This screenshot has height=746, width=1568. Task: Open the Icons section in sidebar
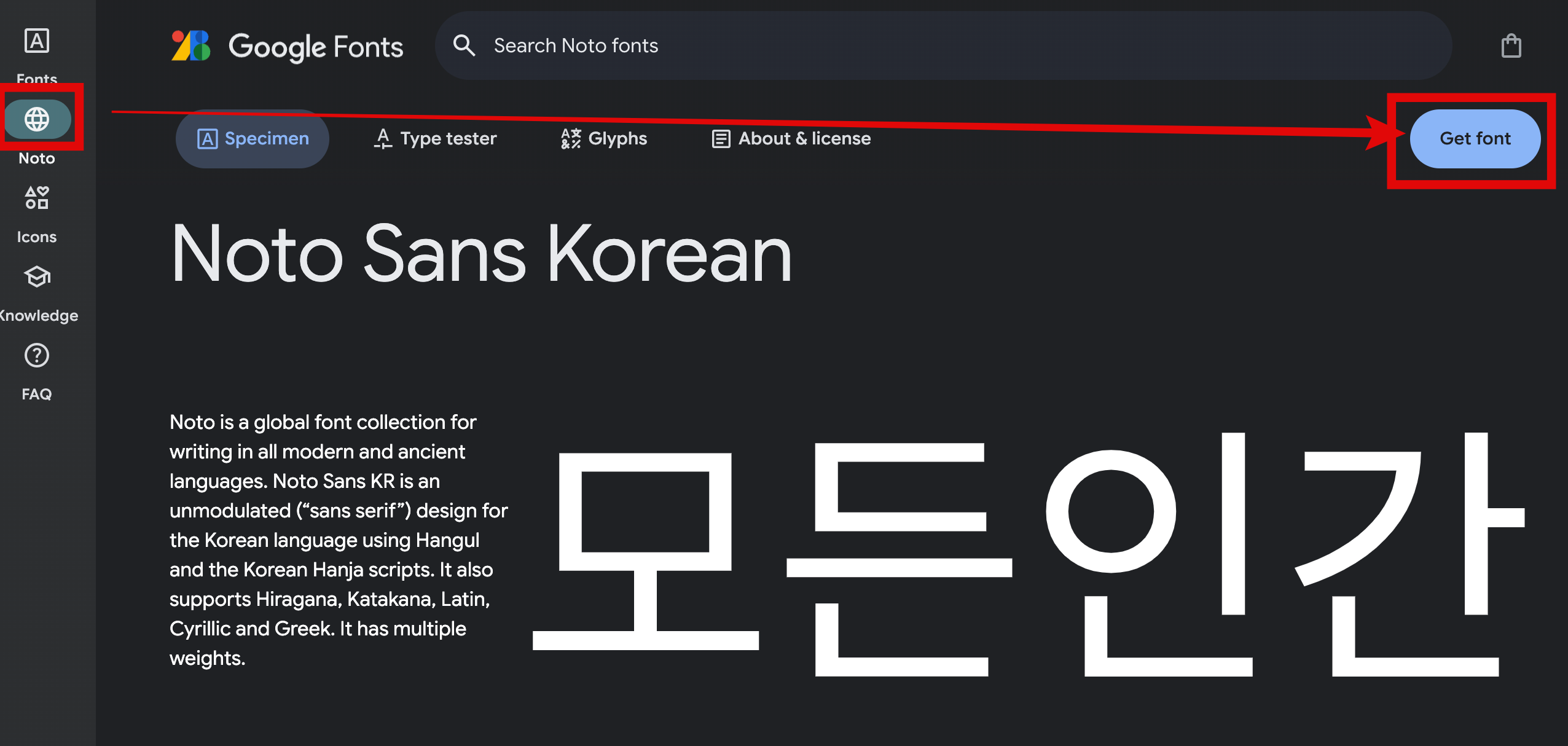tap(37, 198)
